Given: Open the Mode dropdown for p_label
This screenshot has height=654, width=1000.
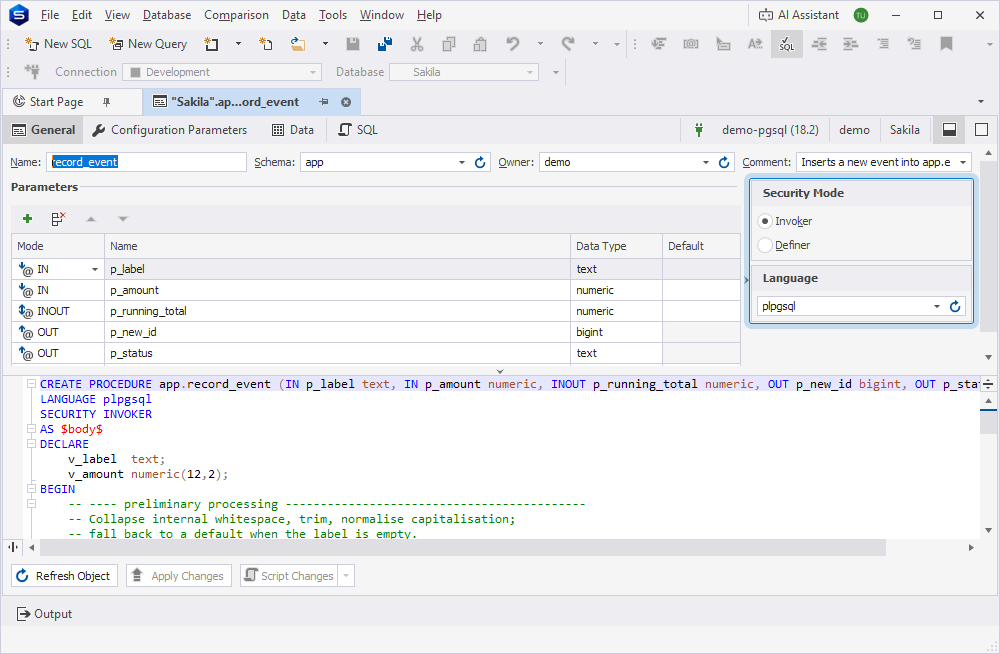Looking at the screenshot, I should coord(94,269).
